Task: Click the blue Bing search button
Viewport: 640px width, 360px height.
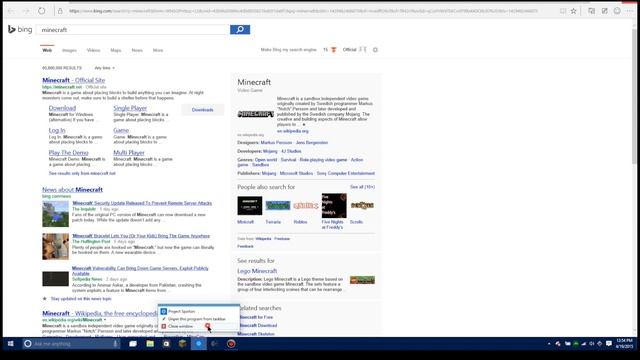Action: click(240, 29)
